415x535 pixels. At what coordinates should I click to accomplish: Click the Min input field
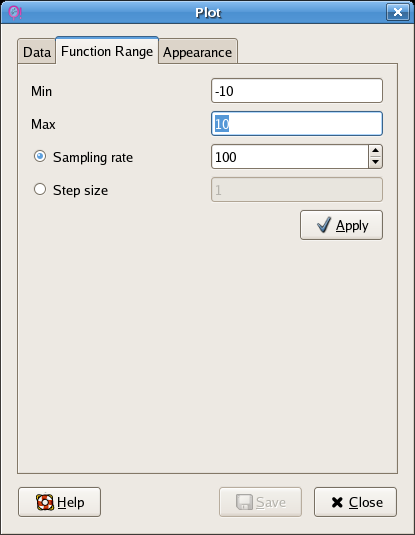coord(297,90)
